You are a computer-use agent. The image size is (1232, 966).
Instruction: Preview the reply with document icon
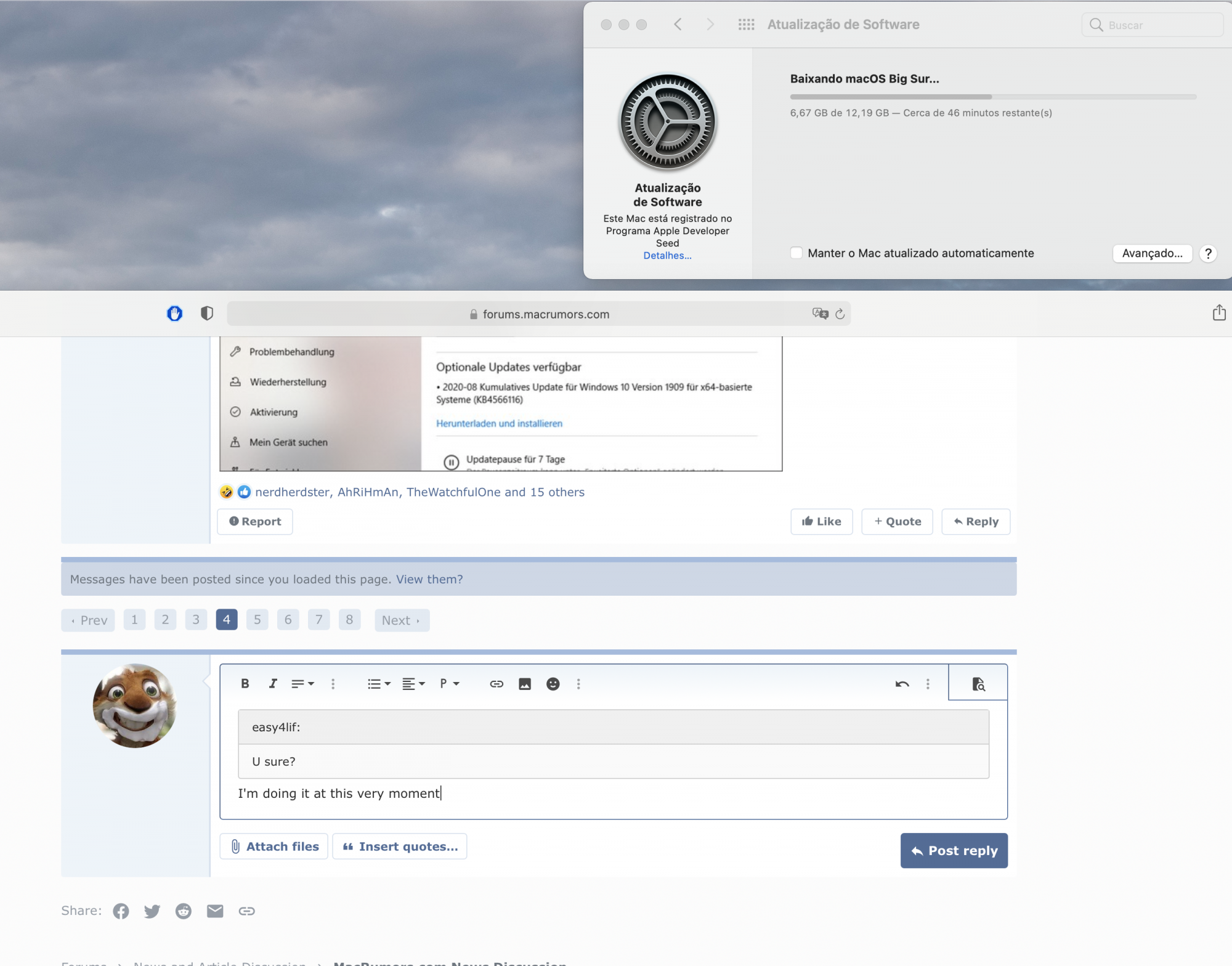click(978, 684)
